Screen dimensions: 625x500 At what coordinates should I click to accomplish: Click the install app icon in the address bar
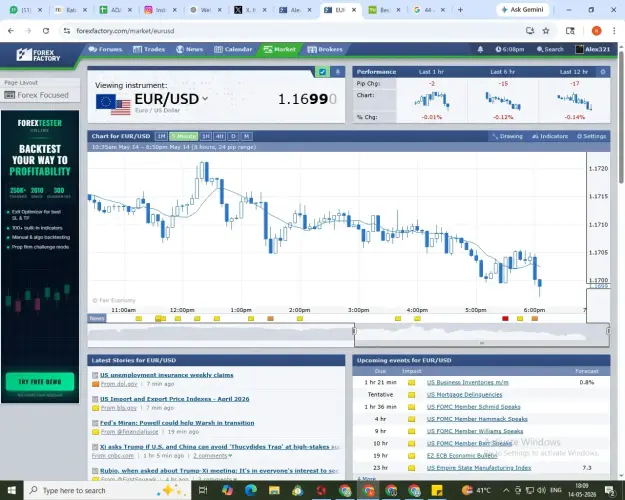pyautogui.click(x=530, y=31)
